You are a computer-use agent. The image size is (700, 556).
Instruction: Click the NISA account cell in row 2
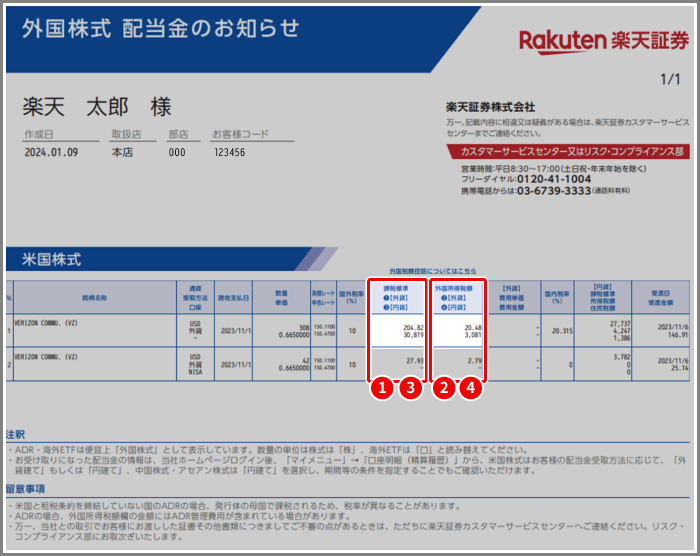point(195,372)
